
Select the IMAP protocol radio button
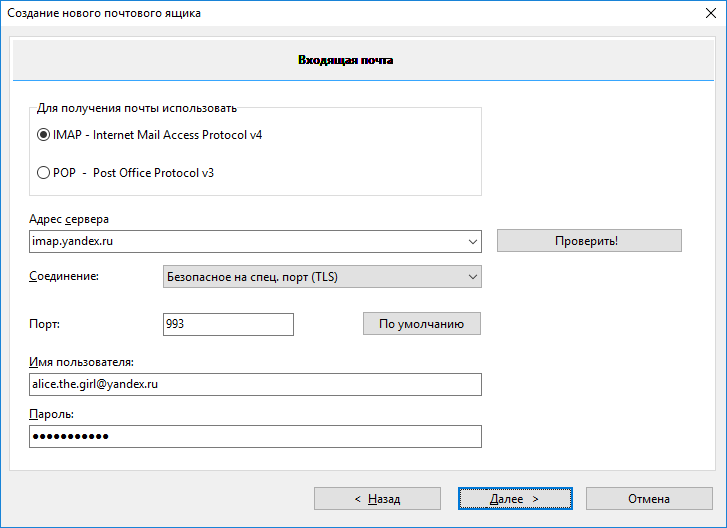coord(43,135)
